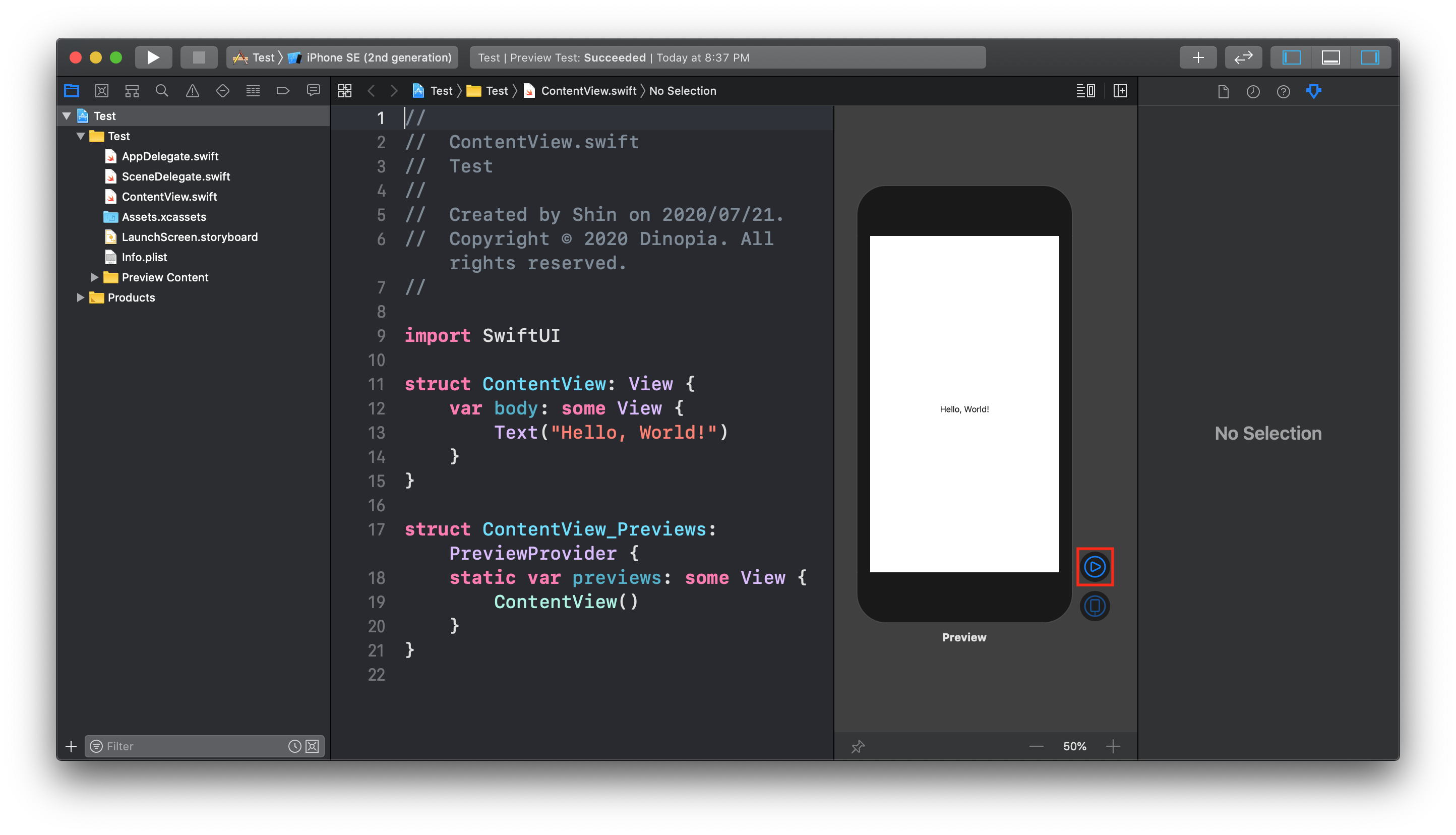Show the Quick Help inspector
This screenshot has width=1456, height=835.
[x=1283, y=91]
